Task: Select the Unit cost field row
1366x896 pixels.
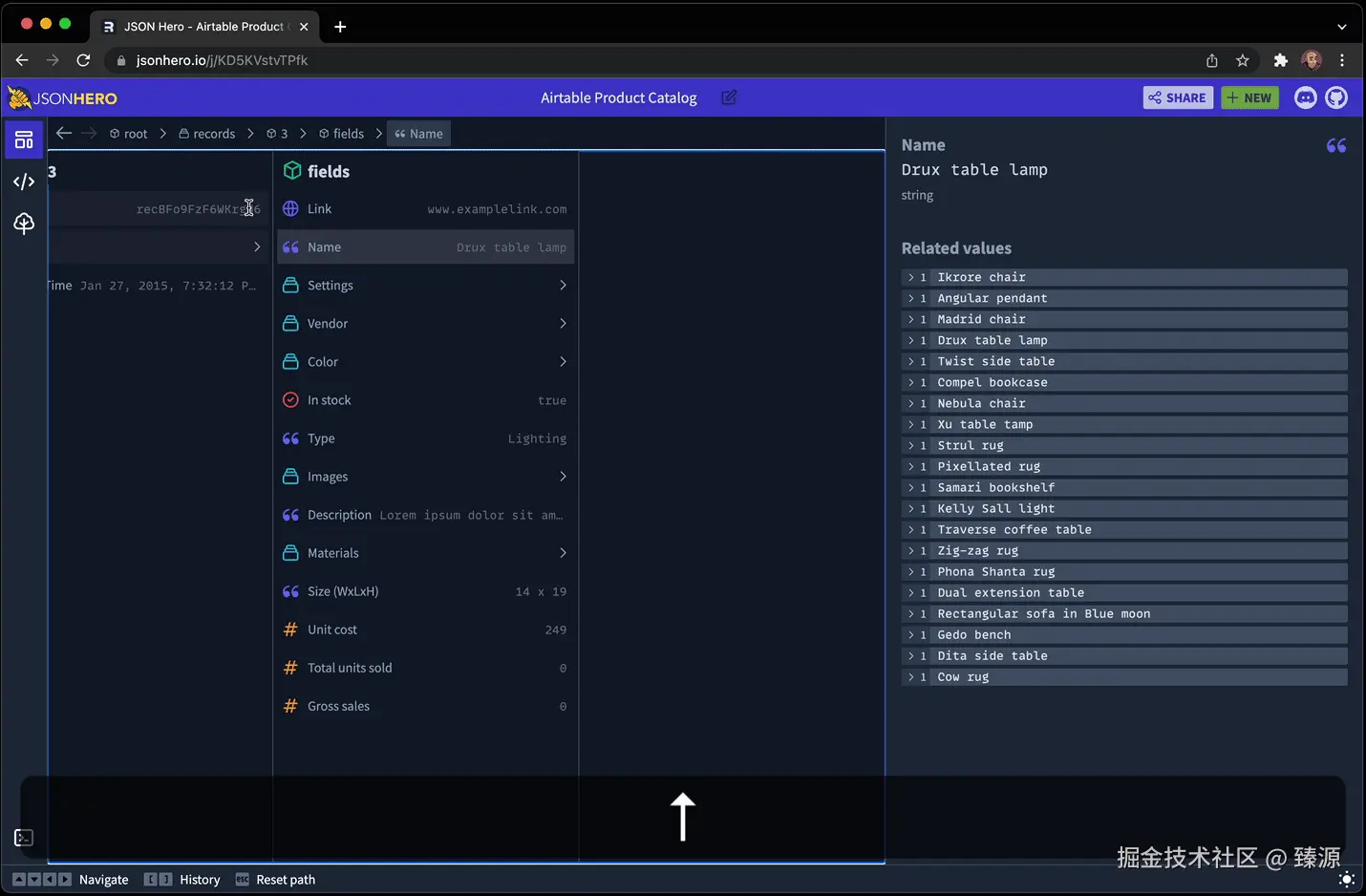Action: tap(426, 629)
